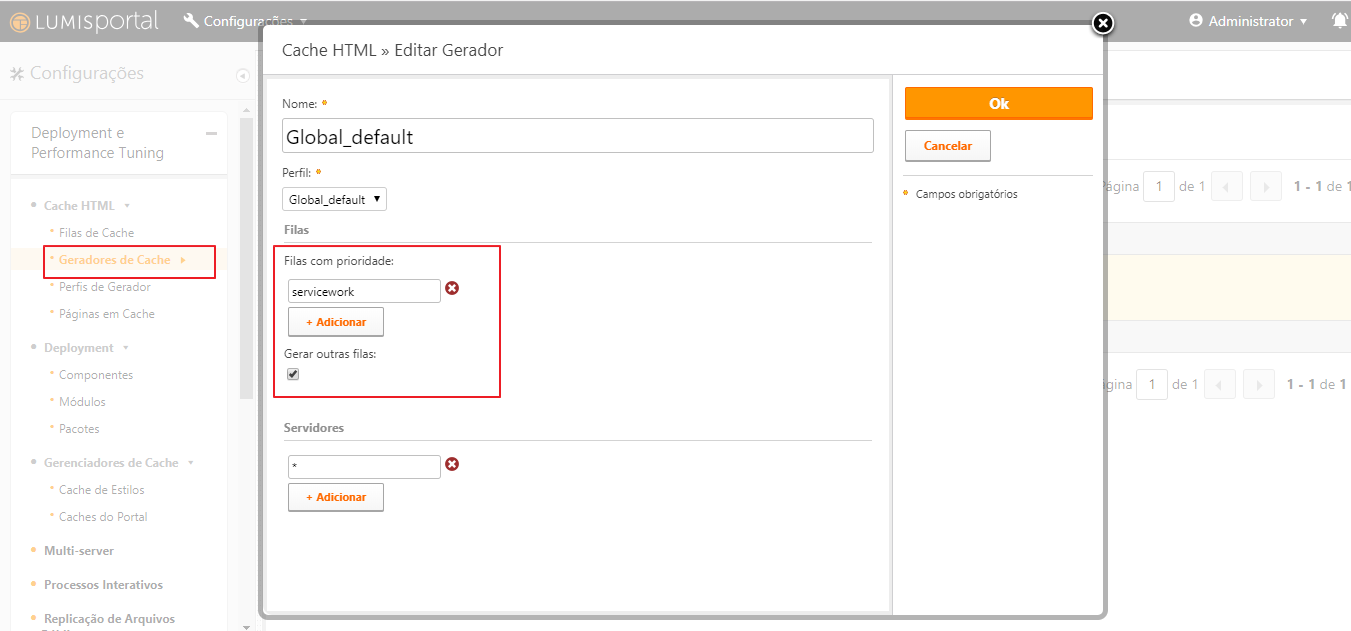Select Filas de Cache in sidebar
Screen dimensions: 1351x631
point(96,233)
